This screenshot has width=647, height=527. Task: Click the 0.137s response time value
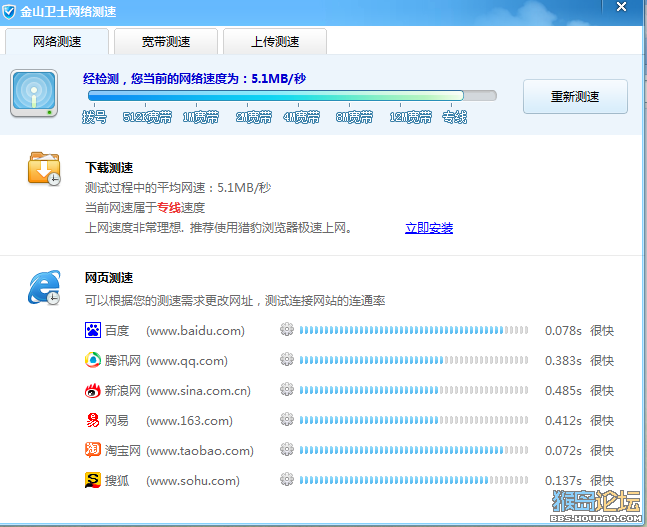click(x=563, y=481)
